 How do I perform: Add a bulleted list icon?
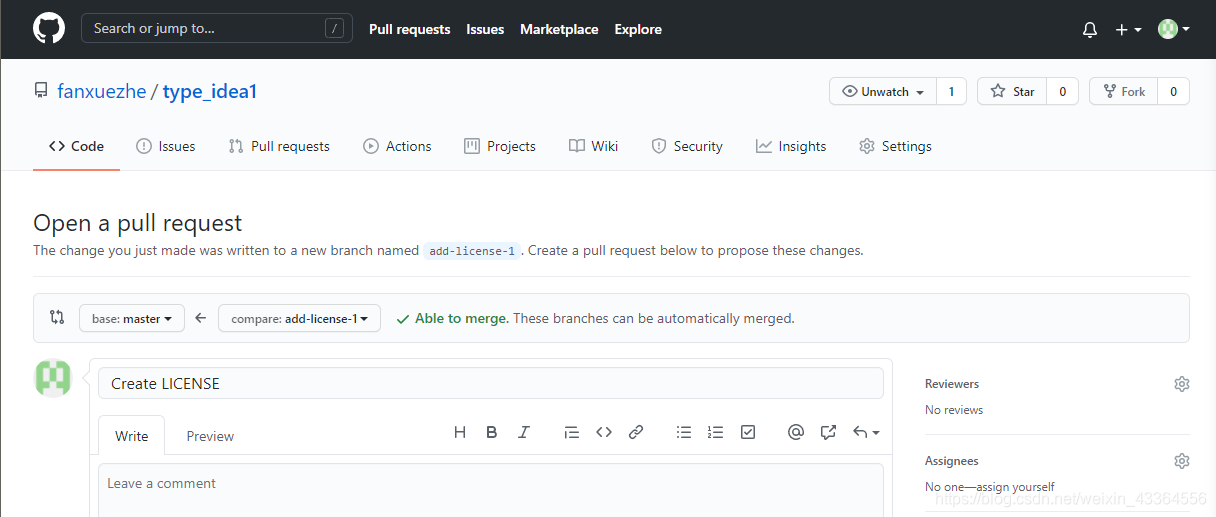tap(684, 432)
